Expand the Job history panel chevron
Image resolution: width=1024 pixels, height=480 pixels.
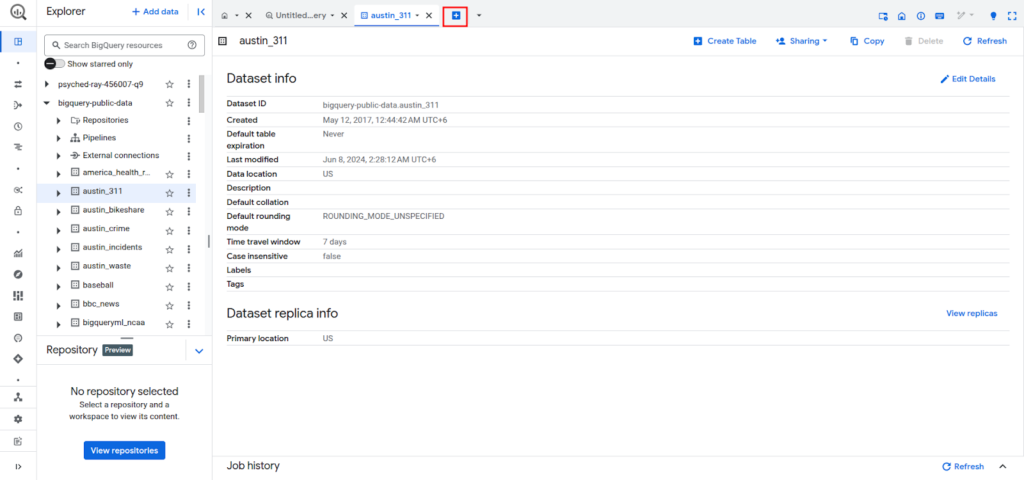coord(1002,466)
